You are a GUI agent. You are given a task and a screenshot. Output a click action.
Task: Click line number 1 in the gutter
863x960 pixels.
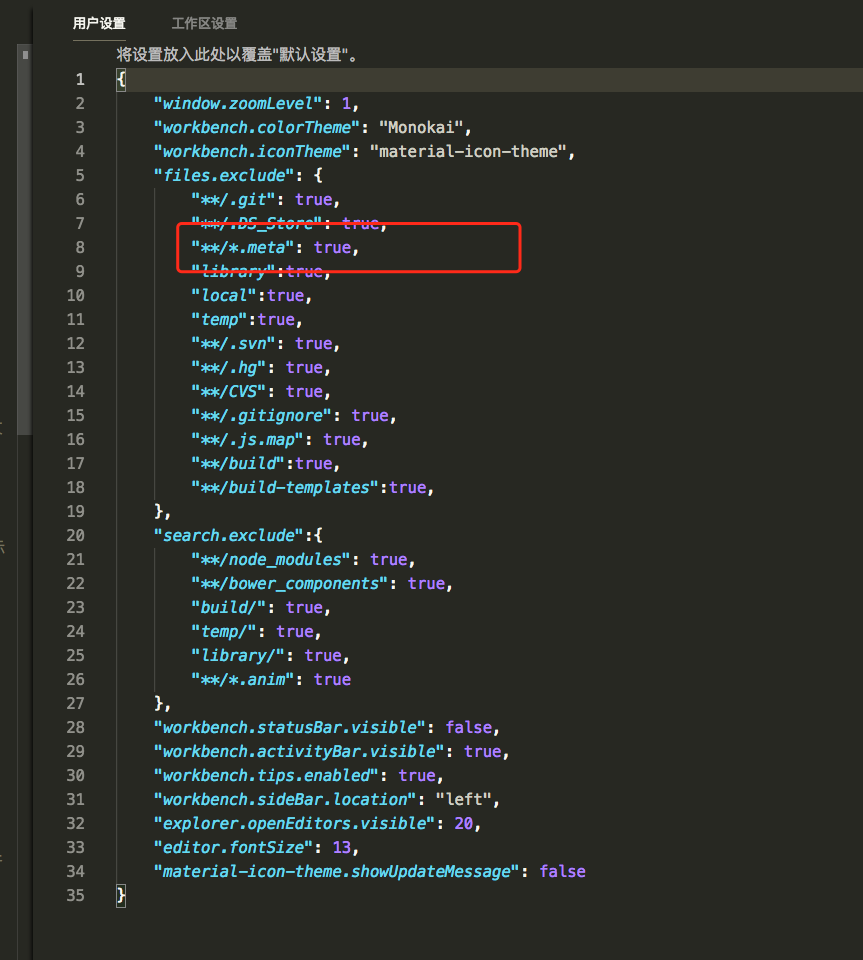click(80, 79)
